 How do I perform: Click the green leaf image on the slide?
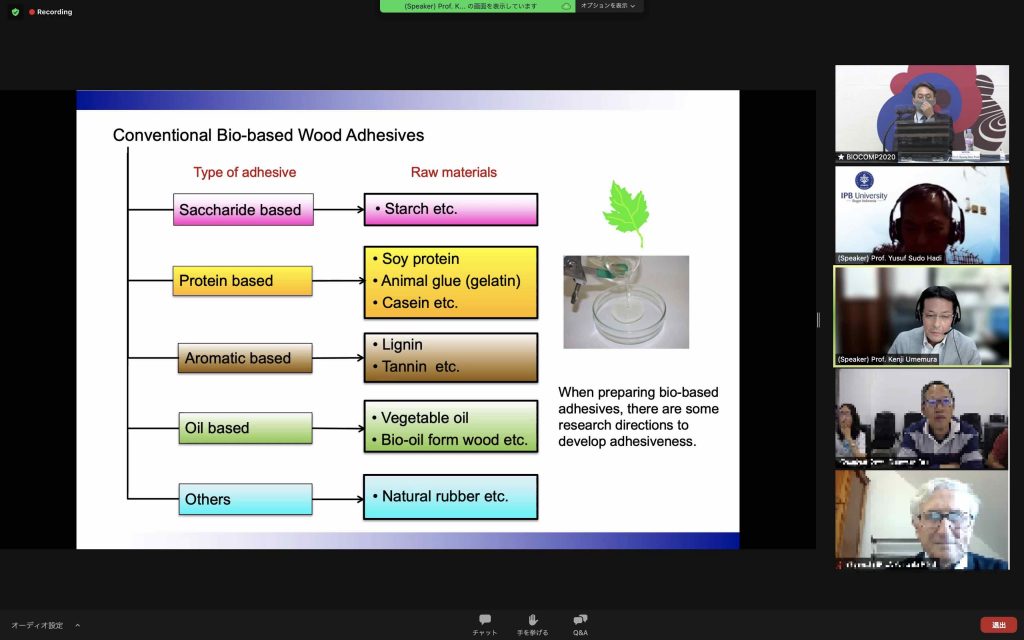click(x=626, y=214)
